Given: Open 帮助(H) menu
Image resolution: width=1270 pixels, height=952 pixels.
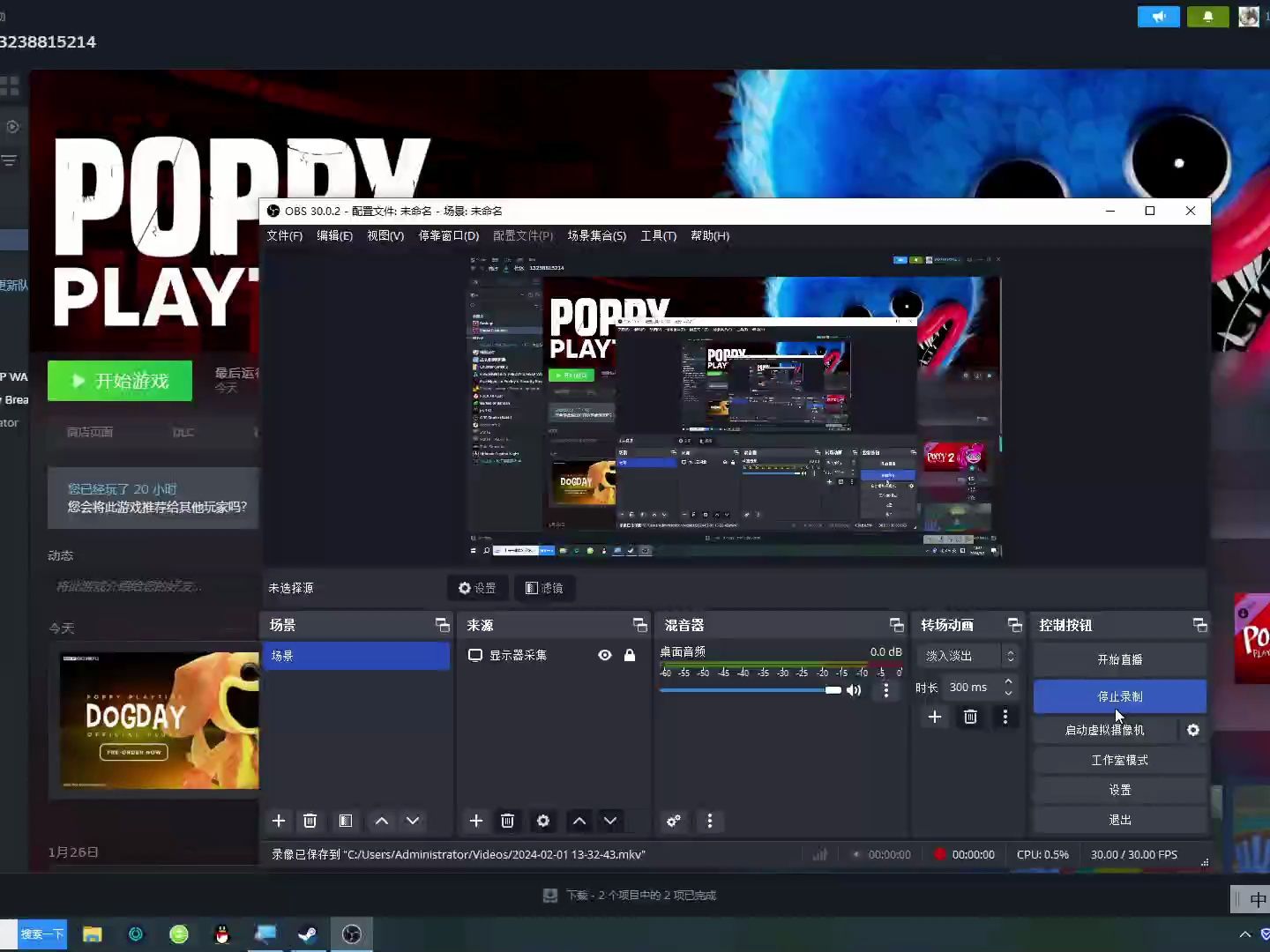Looking at the screenshot, I should 710,235.
